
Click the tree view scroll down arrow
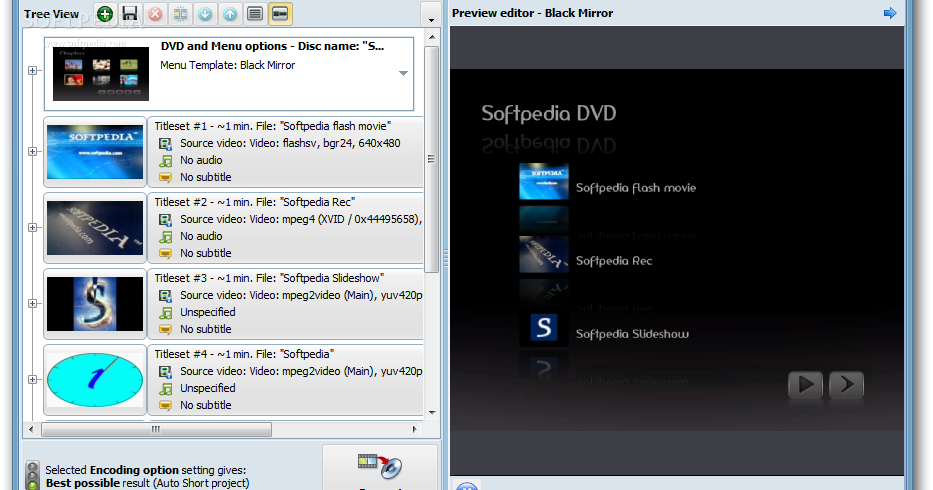(x=432, y=413)
